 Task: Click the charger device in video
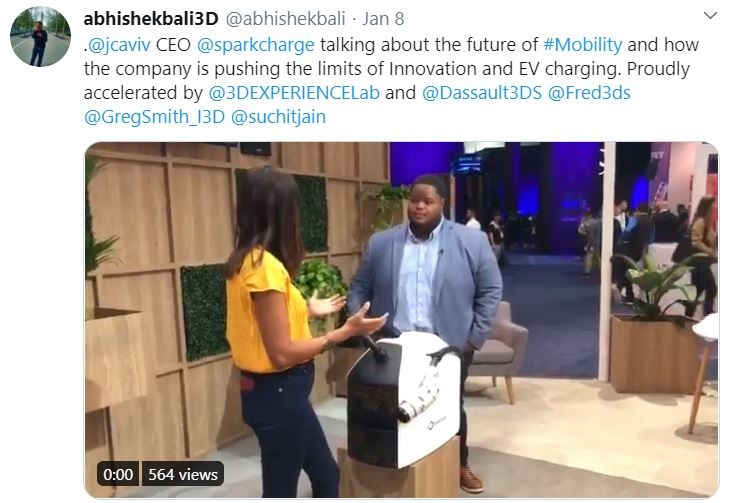403,399
